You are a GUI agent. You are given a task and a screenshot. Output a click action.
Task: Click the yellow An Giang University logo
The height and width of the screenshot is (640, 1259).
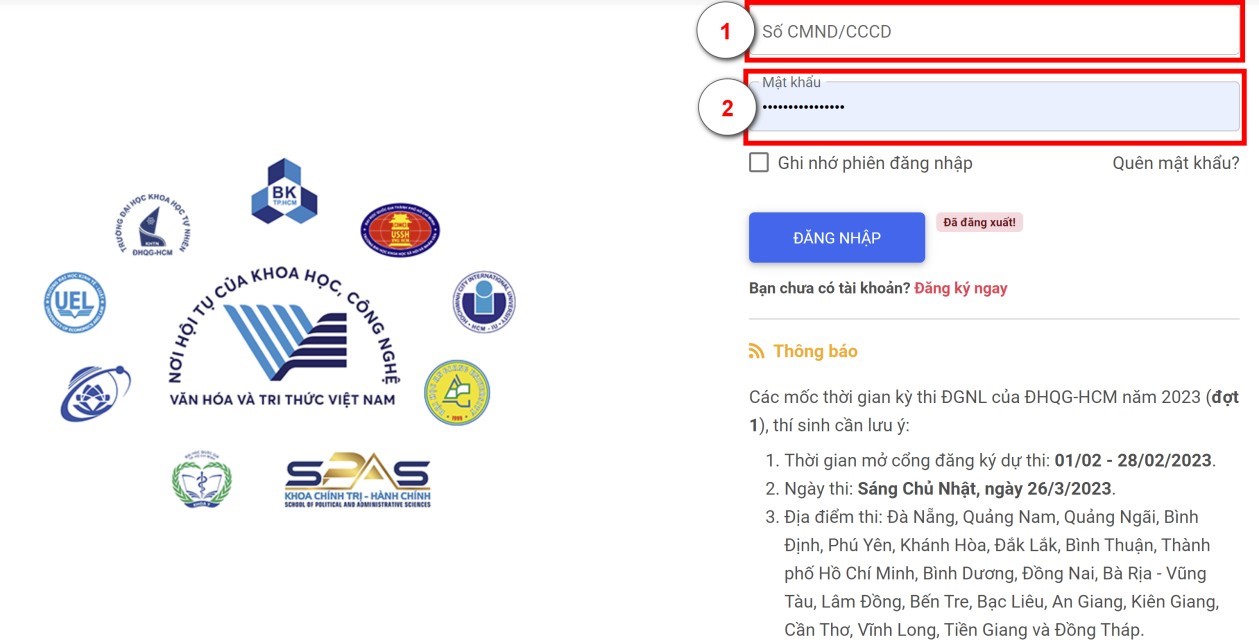(x=457, y=393)
